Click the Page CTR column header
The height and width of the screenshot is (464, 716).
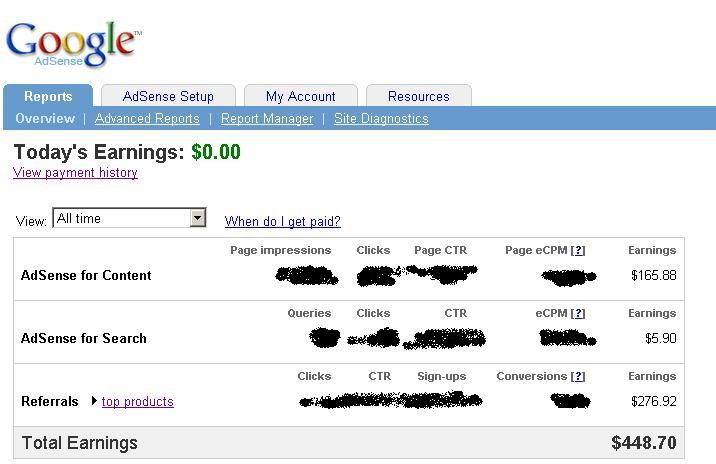440,250
